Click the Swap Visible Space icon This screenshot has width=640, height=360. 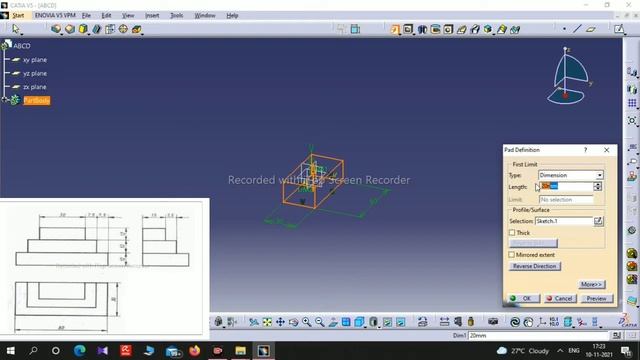pos(401,322)
